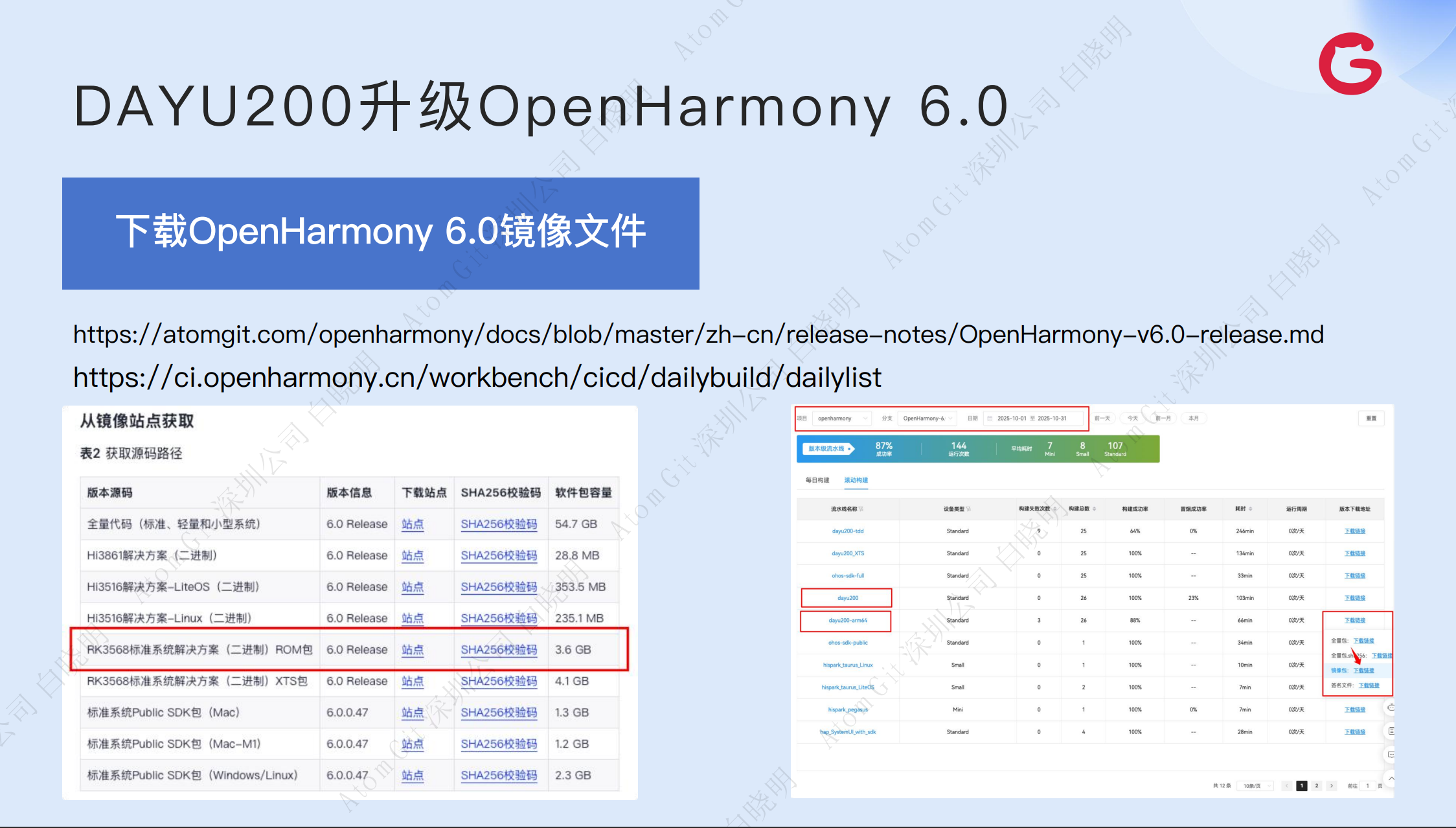
Task: Go to next pagination page arrow
Action: 1332,786
